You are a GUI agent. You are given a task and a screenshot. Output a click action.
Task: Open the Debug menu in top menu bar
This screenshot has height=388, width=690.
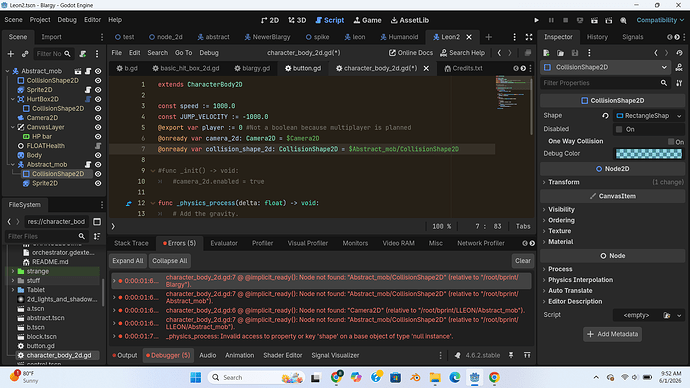point(67,20)
